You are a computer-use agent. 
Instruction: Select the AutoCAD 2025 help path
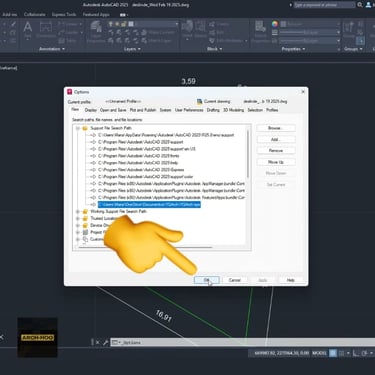(x=138, y=163)
